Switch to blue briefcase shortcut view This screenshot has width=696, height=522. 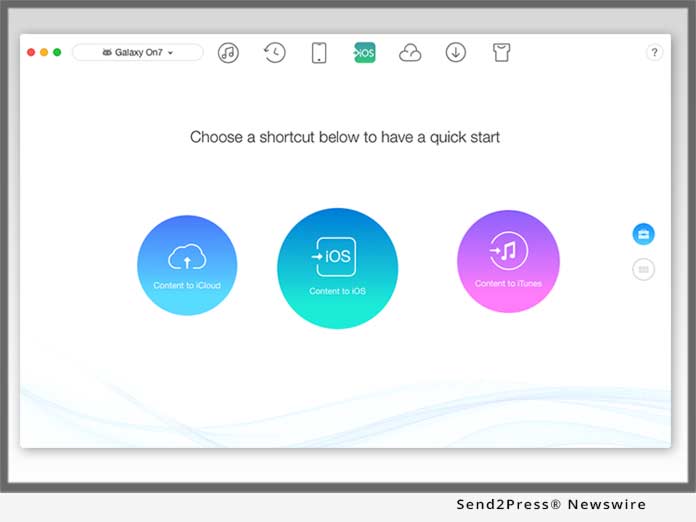pos(644,234)
